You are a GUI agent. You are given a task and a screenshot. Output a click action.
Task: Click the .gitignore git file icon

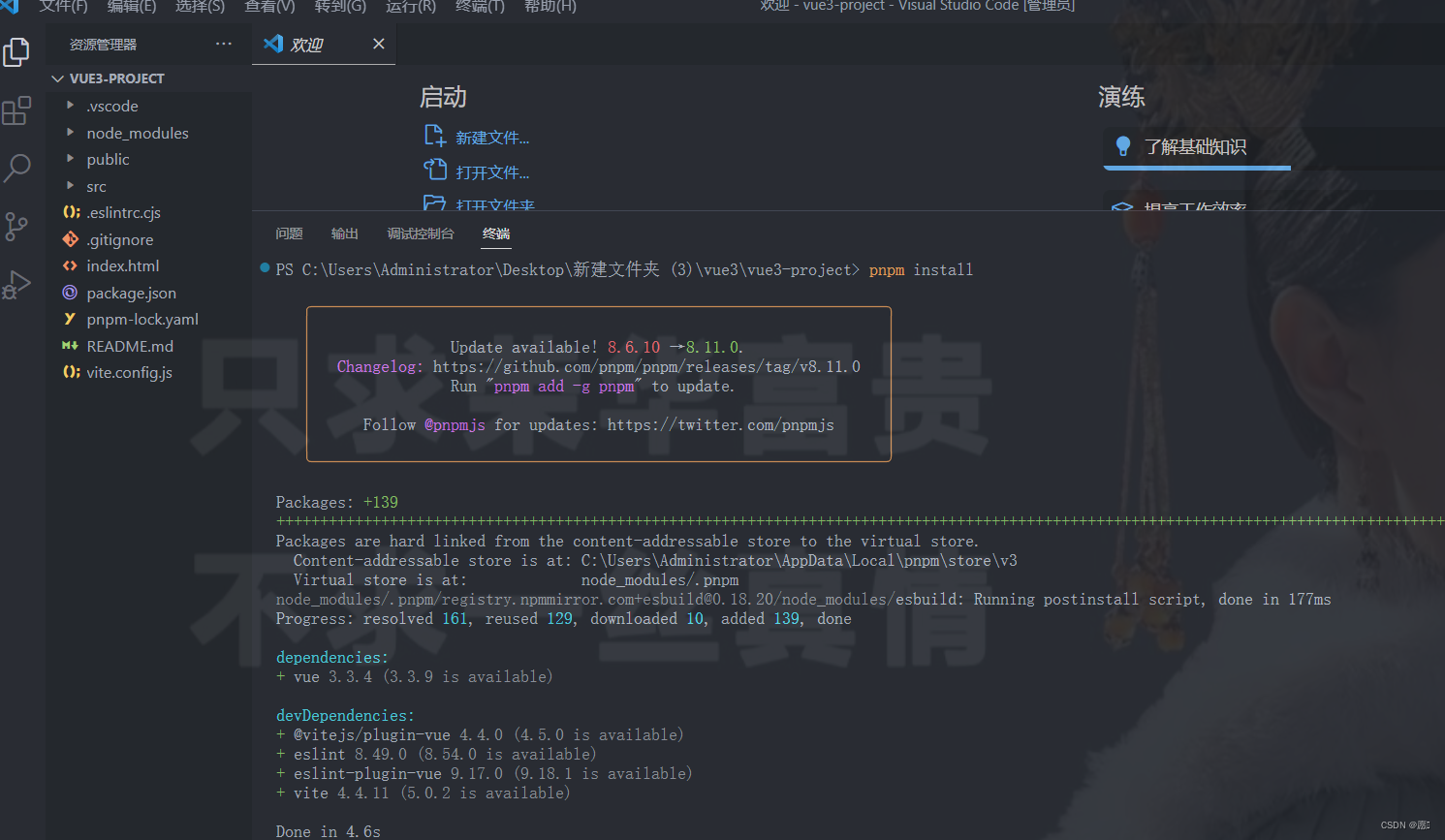click(x=70, y=238)
